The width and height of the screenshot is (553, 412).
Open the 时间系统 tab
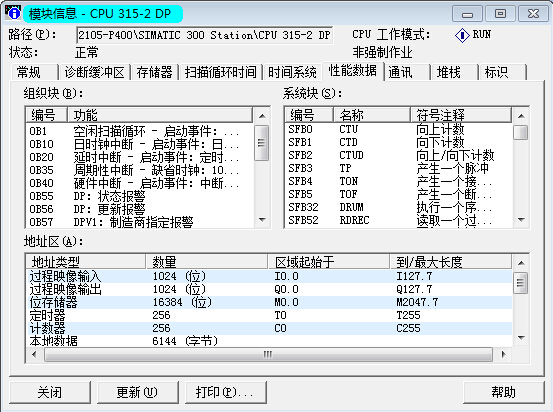click(292, 72)
